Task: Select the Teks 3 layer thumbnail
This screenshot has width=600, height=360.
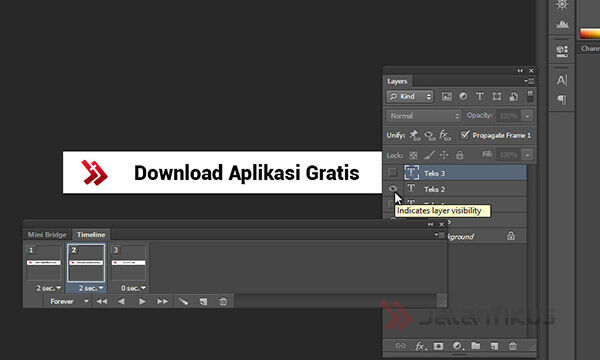Action: pyautogui.click(x=411, y=173)
